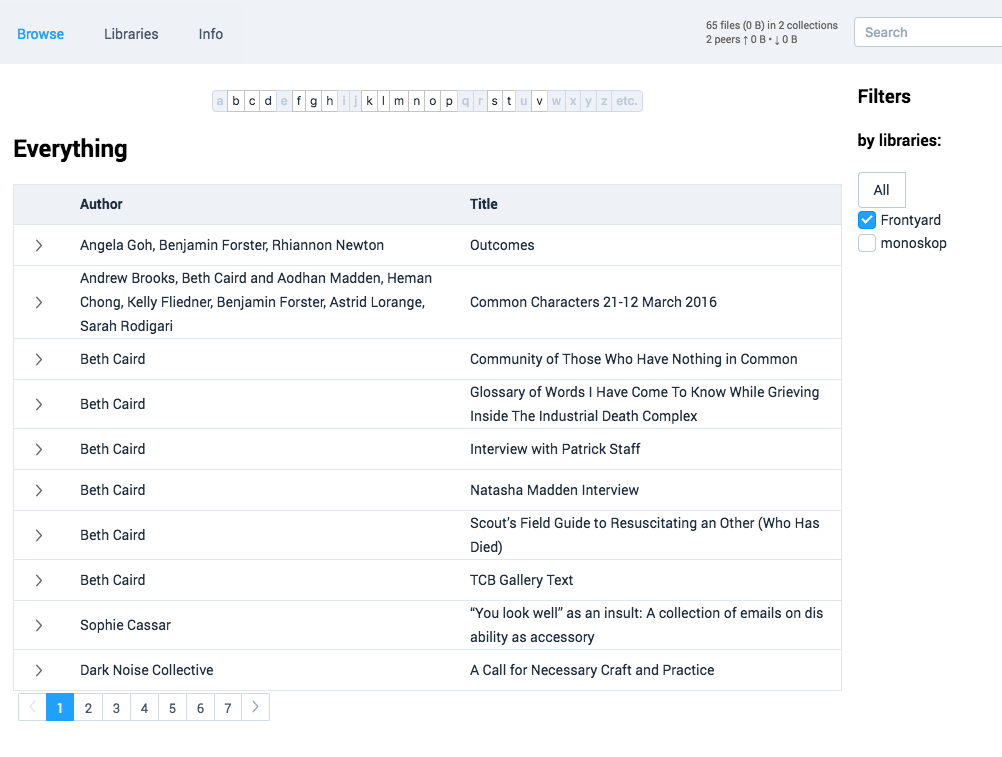The width and height of the screenshot is (1002, 757).
Task: Open '"You look well" as an insult' title
Action: [646, 625]
